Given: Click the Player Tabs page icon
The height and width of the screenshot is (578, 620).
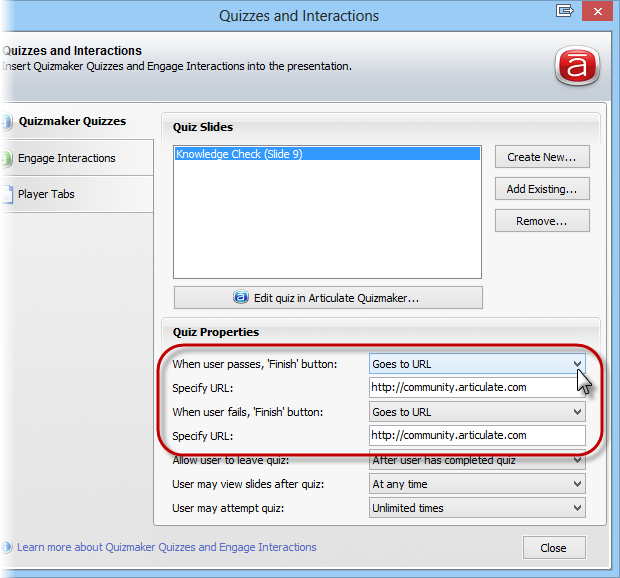Looking at the screenshot, I should pos(6,194).
